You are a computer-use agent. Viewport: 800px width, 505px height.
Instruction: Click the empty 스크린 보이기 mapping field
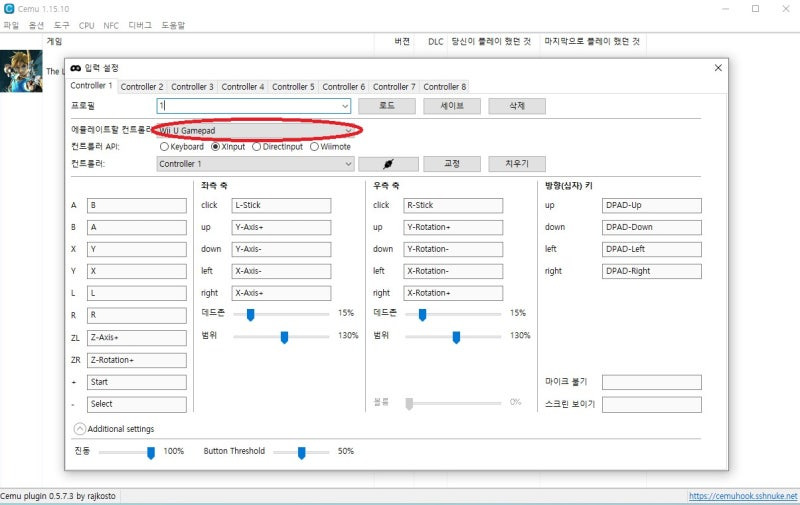pos(652,405)
